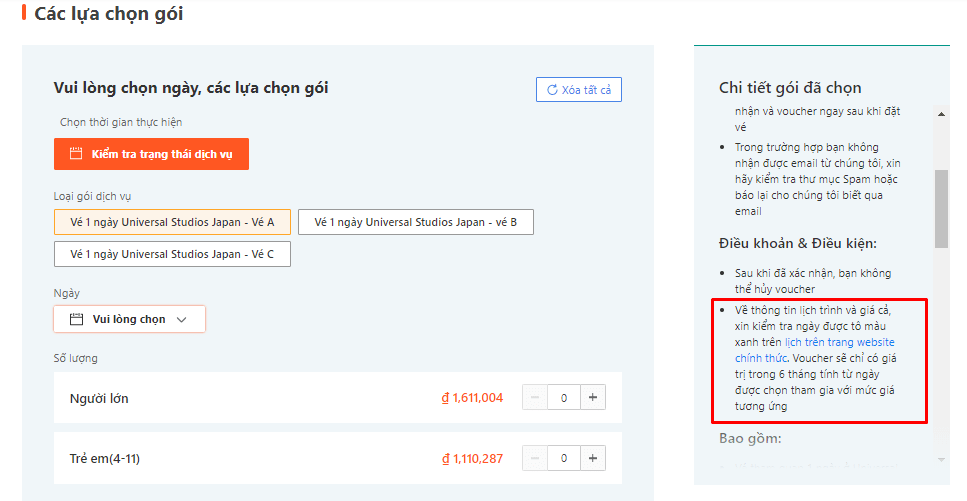The width and height of the screenshot is (967, 501).
Task: Click the details panel scrollbar thumb
Action: [941, 208]
